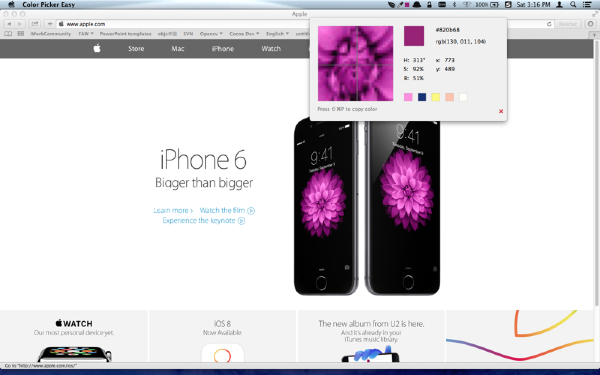Screen dimensions: 600x375
Task: Click the Watch the film link
Action: point(227,210)
